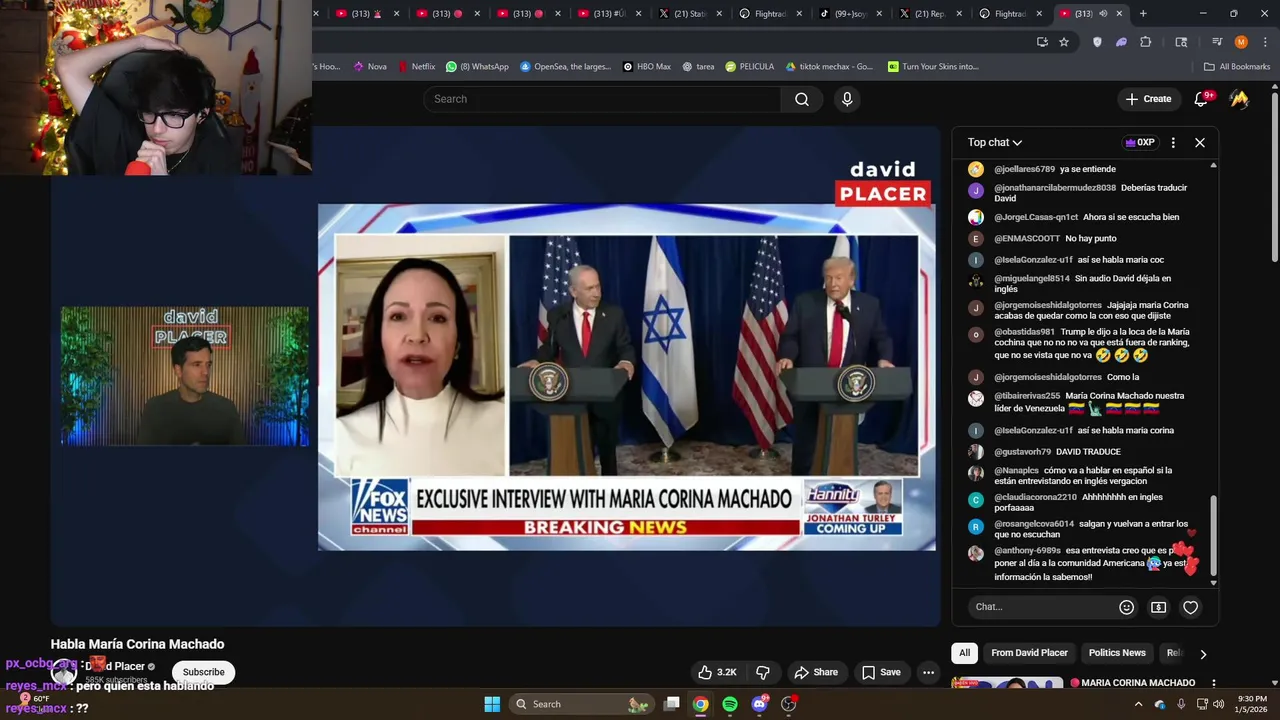Open a new browser tab
The image size is (1280, 720).
click(x=1143, y=13)
